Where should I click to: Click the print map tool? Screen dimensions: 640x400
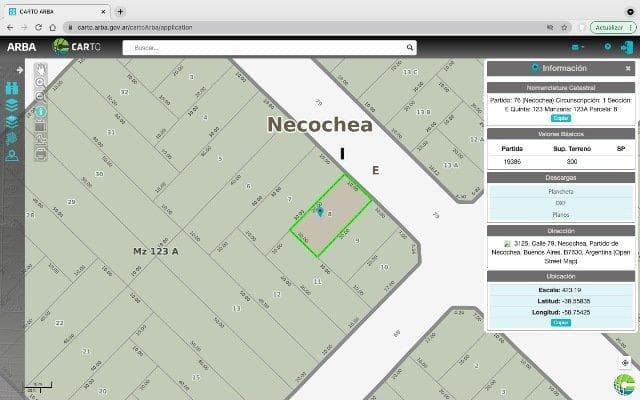point(41,154)
